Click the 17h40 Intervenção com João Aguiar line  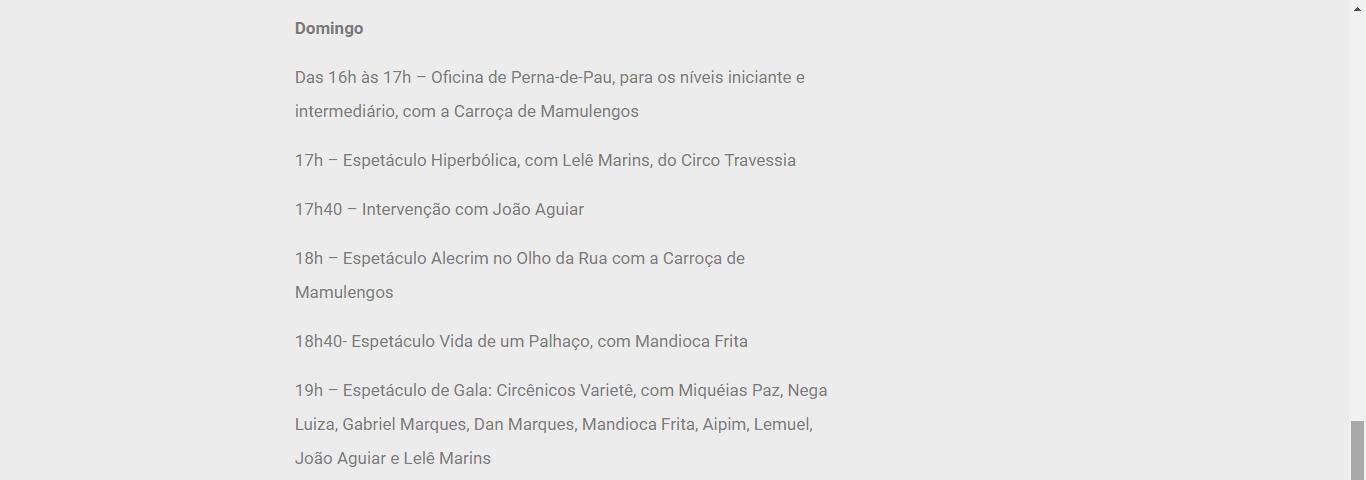coord(439,209)
